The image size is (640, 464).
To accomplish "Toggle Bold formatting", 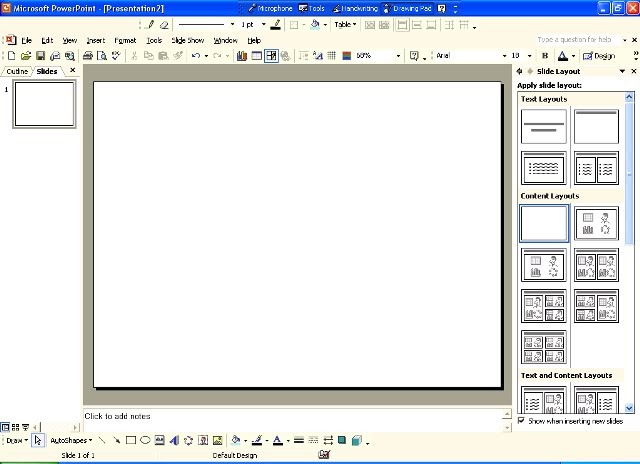I will tap(545, 56).
